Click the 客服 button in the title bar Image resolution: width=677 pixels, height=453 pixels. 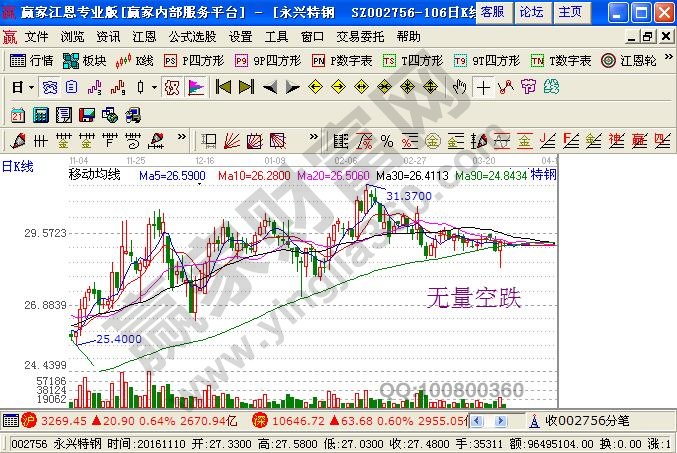point(491,12)
